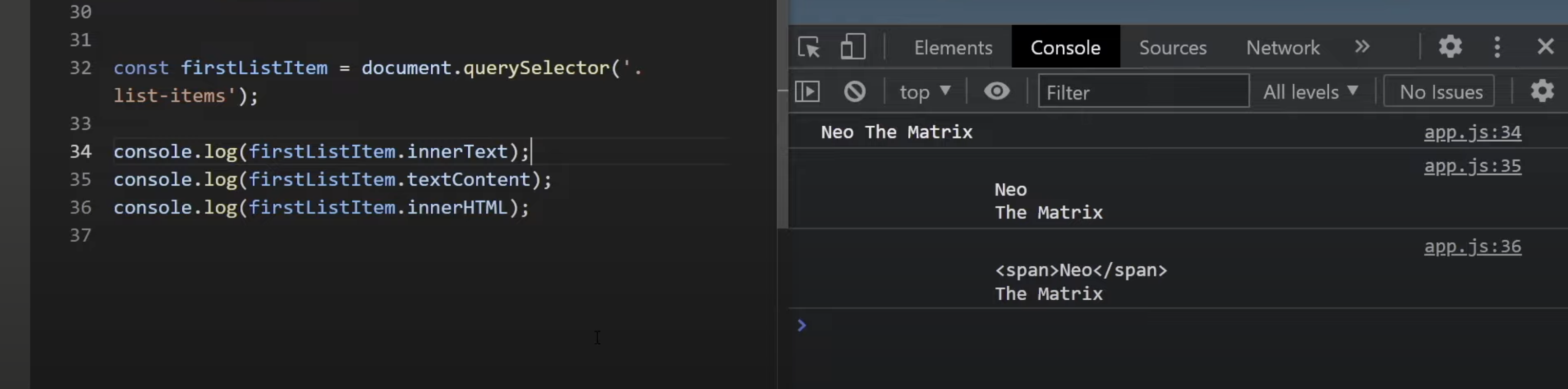Close the DevTools panel
Image resolution: width=1568 pixels, height=389 pixels.
[x=1545, y=46]
